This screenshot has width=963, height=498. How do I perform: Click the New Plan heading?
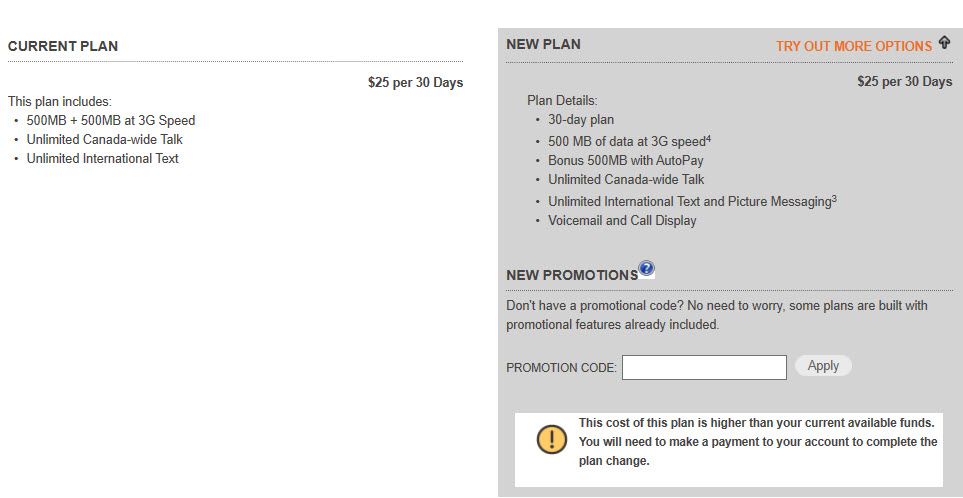(543, 44)
